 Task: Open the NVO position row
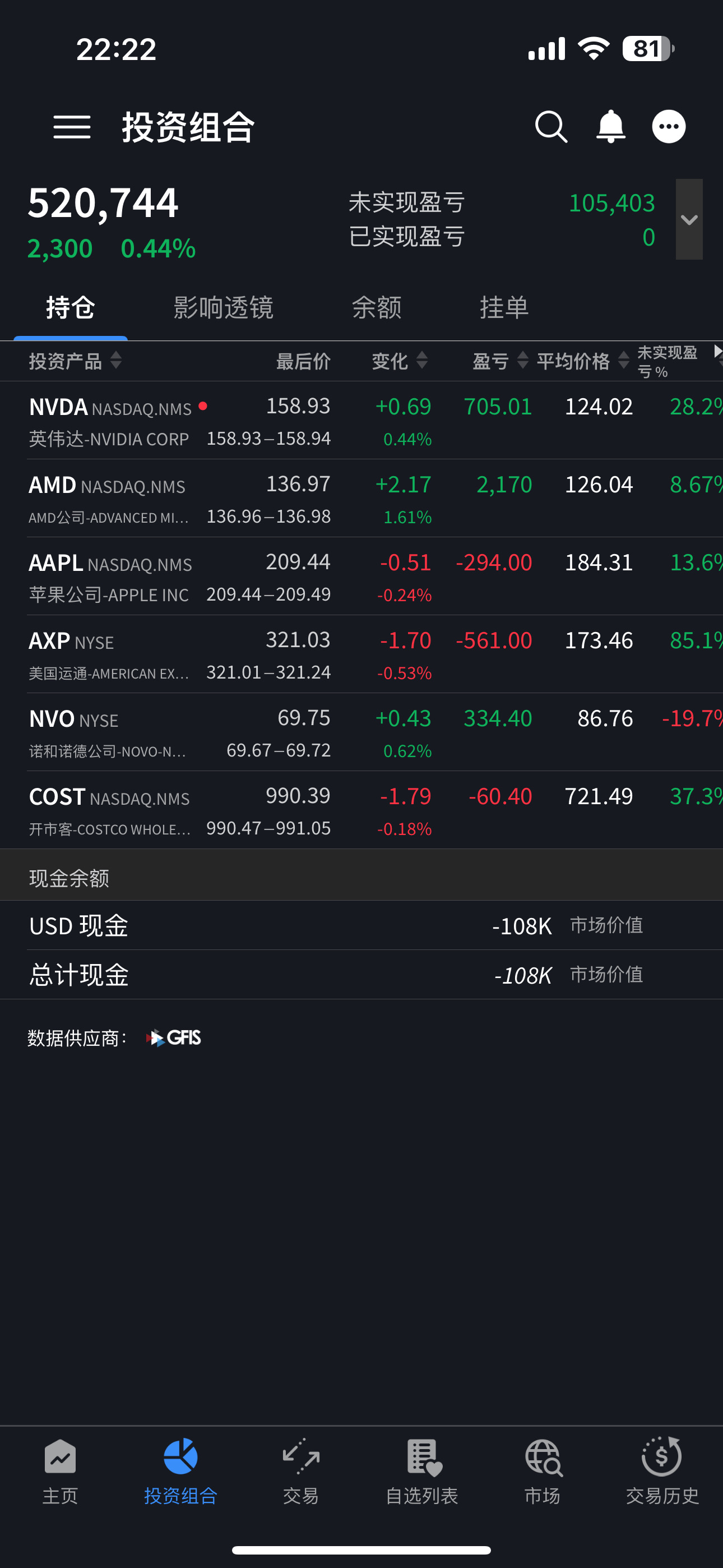361,732
